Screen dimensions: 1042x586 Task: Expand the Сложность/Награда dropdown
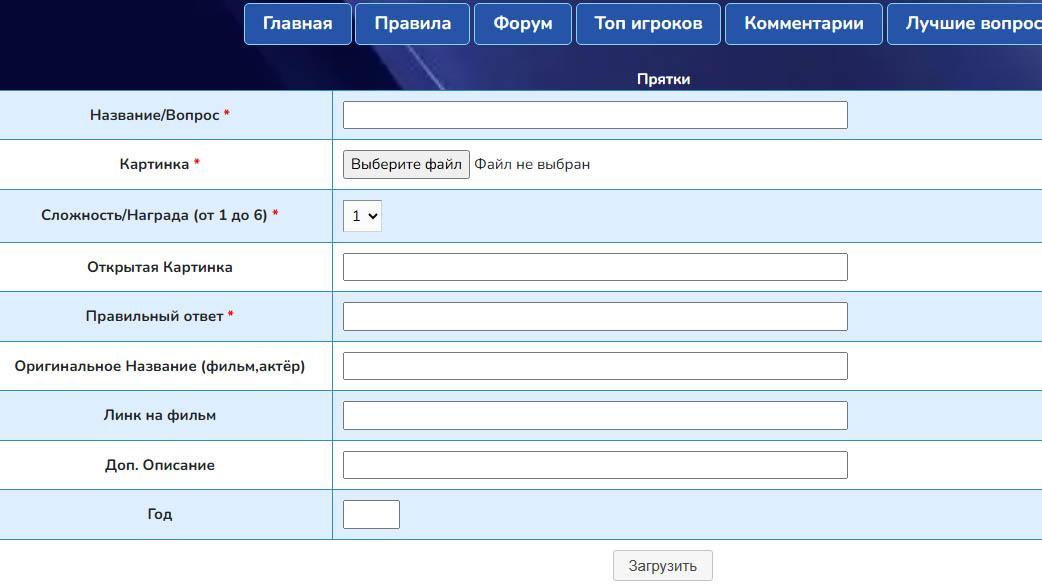[362, 216]
